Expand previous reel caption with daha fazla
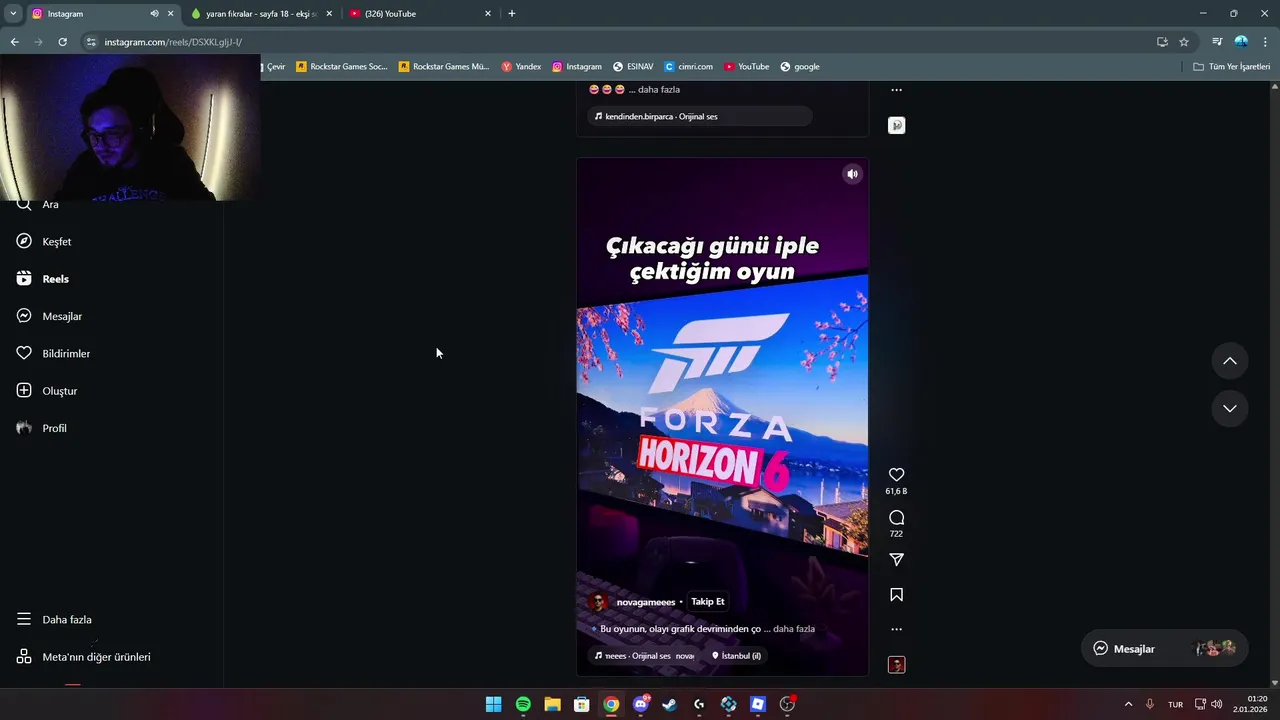 point(660,90)
